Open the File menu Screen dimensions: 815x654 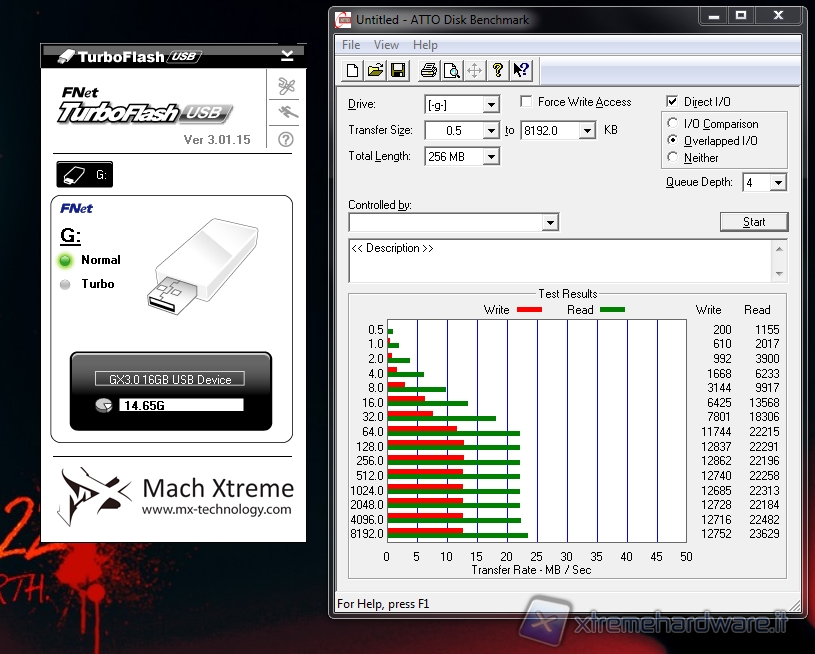coord(351,45)
